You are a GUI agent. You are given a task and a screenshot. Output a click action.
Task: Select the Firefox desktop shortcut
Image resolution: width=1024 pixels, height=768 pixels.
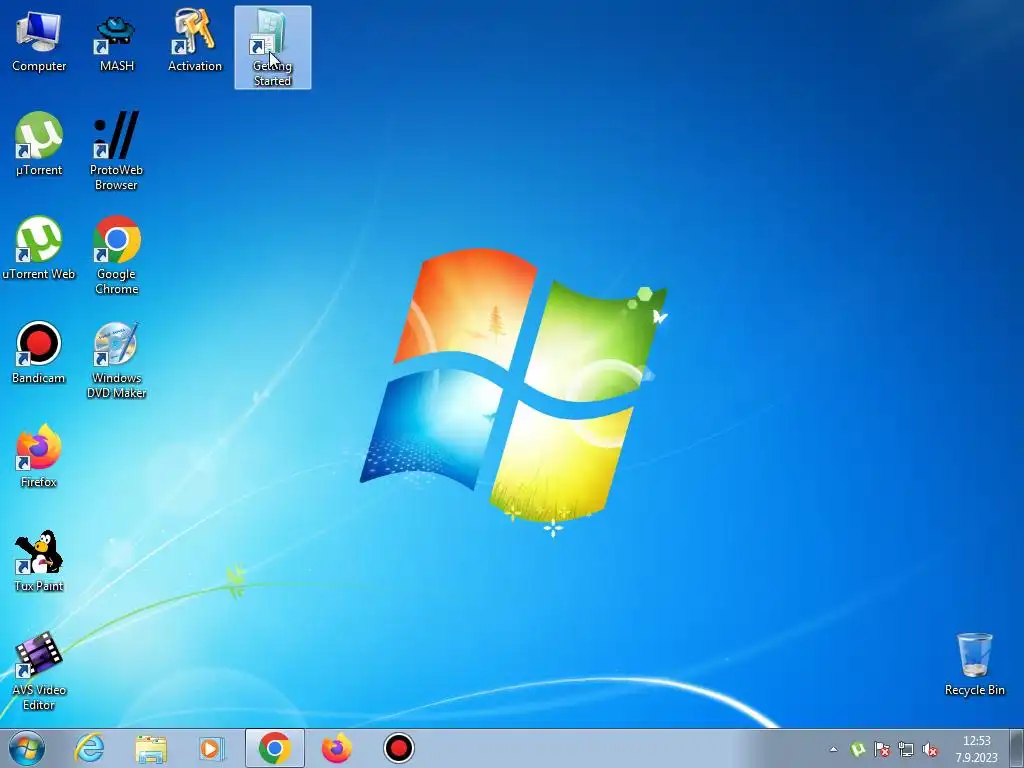(39, 456)
